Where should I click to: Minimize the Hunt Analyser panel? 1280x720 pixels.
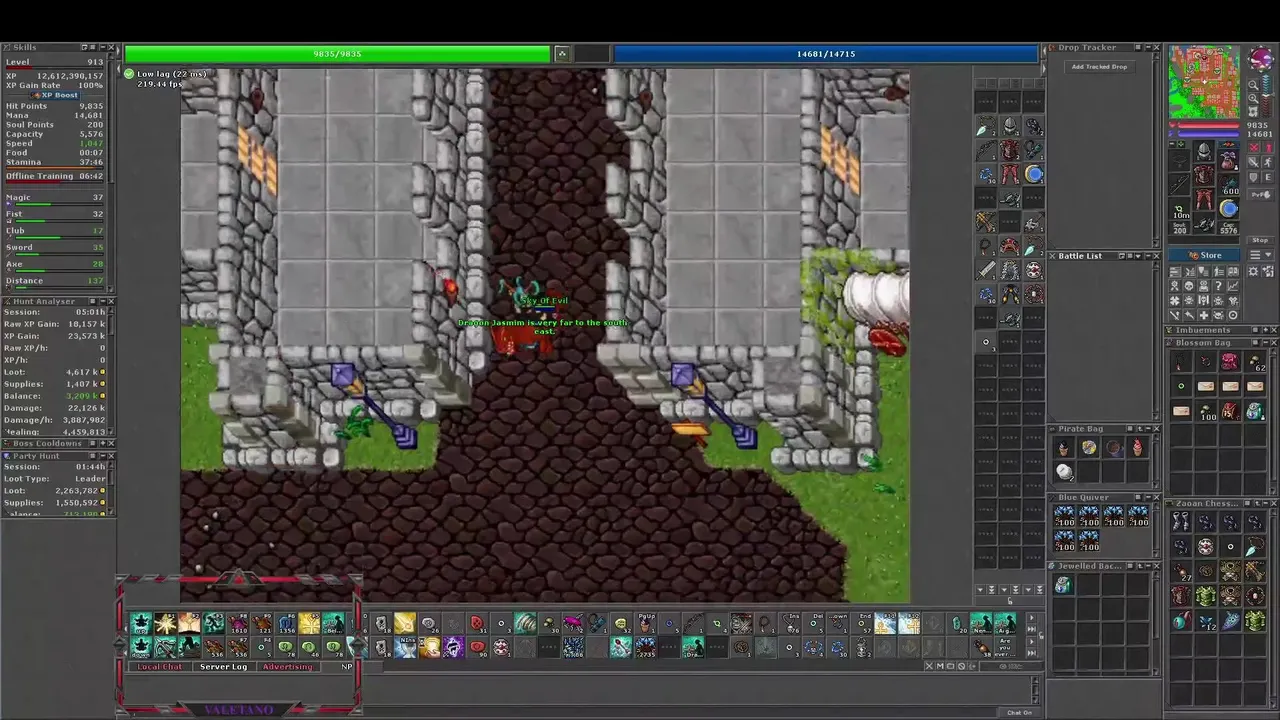click(102, 301)
